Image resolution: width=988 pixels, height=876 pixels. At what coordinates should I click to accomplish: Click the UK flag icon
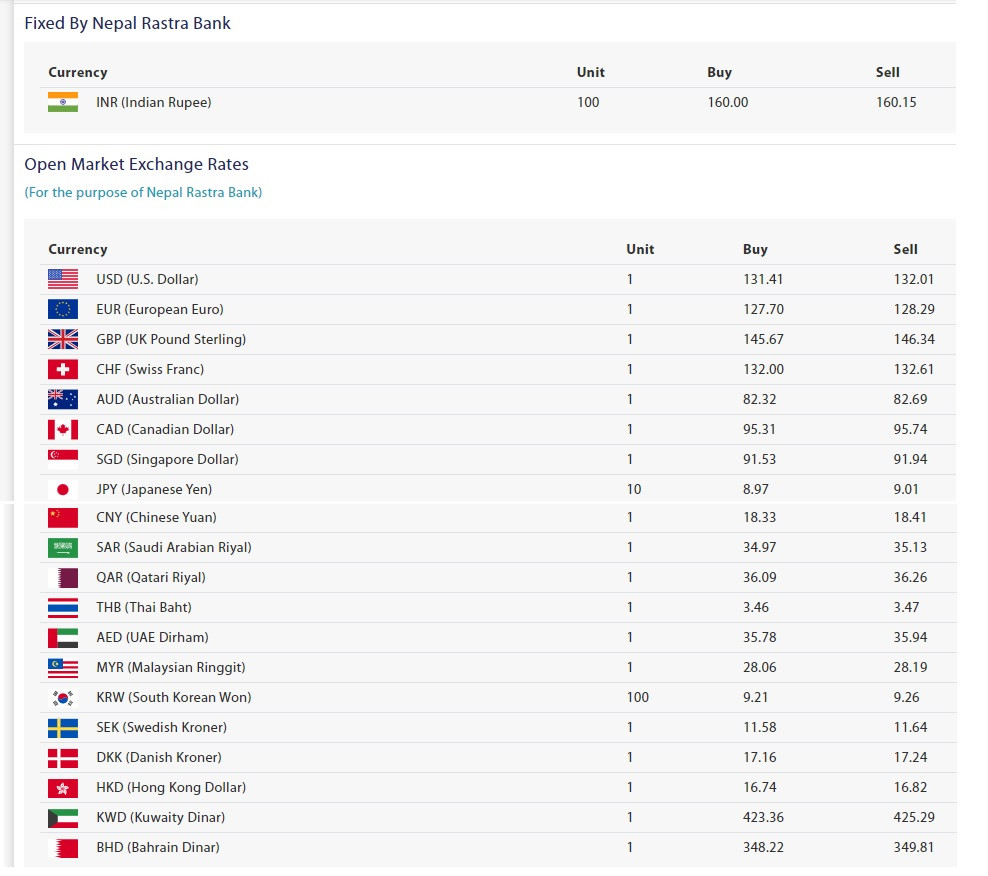pyautogui.click(x=63, y=339)
